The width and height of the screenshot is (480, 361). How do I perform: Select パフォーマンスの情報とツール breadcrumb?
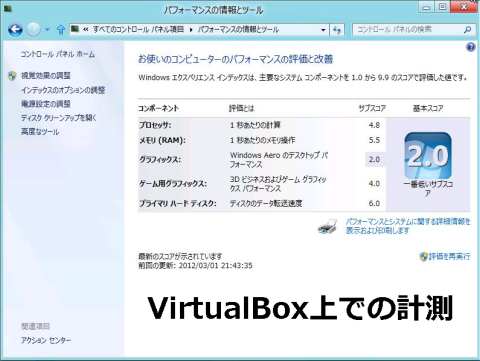point(238,29)
